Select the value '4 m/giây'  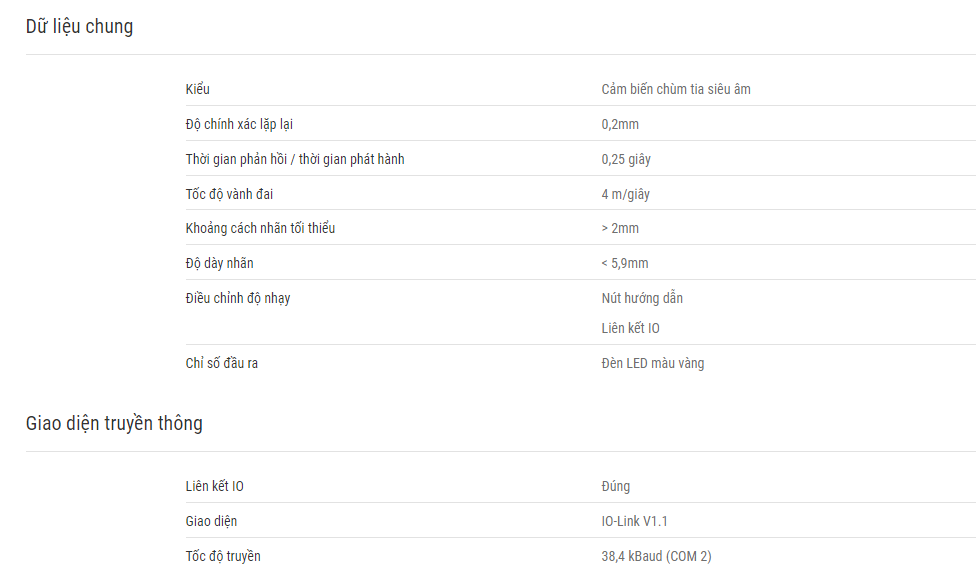pyautogui.click(x=626, y=194)
